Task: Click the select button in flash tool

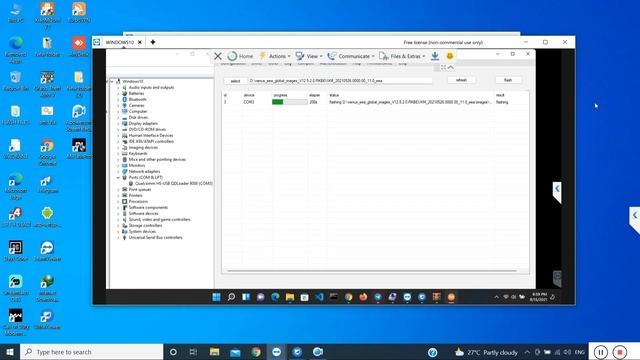Action: [235, 81]
